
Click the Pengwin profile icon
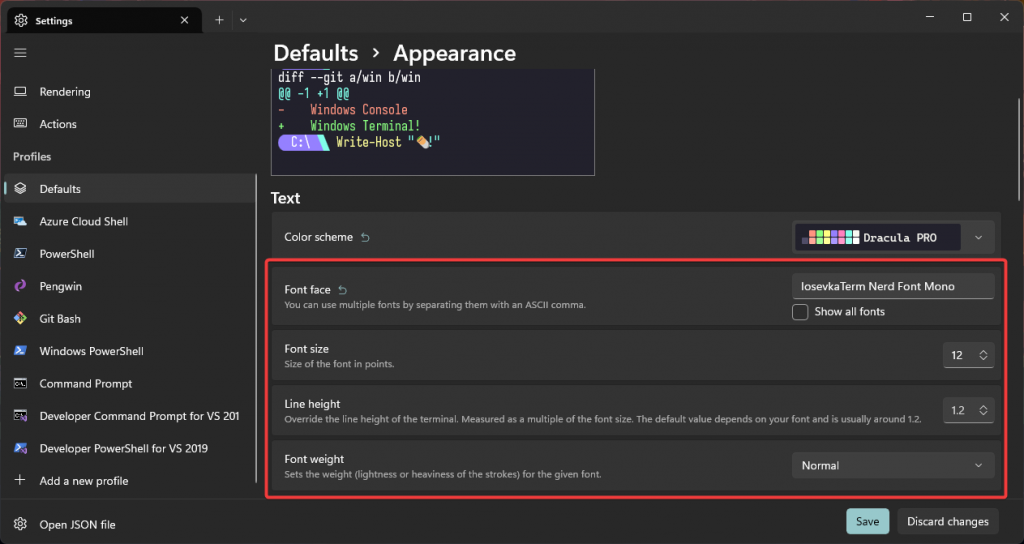click(x=20, y=285)
